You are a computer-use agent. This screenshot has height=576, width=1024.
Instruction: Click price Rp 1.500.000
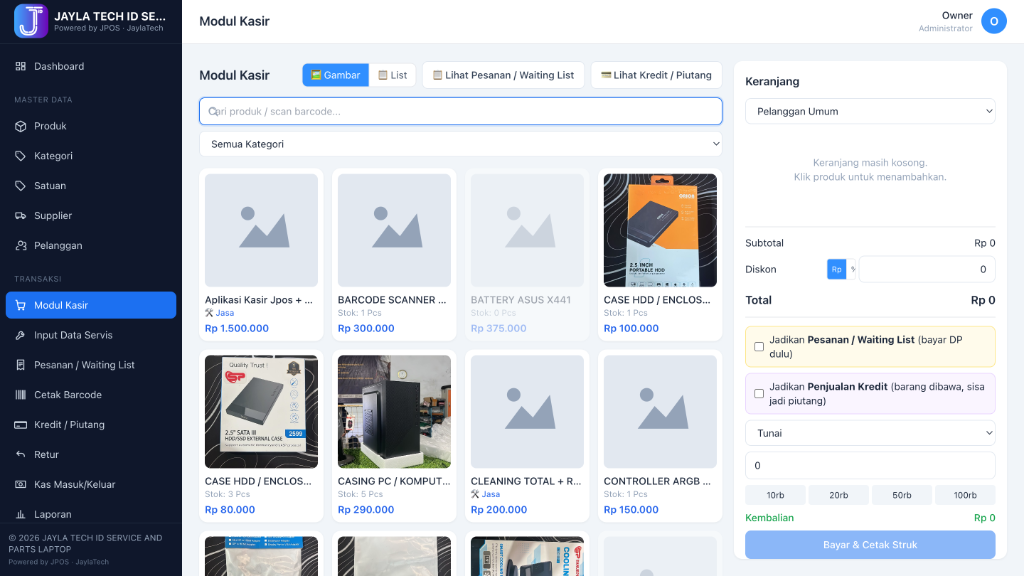[236, 328]
